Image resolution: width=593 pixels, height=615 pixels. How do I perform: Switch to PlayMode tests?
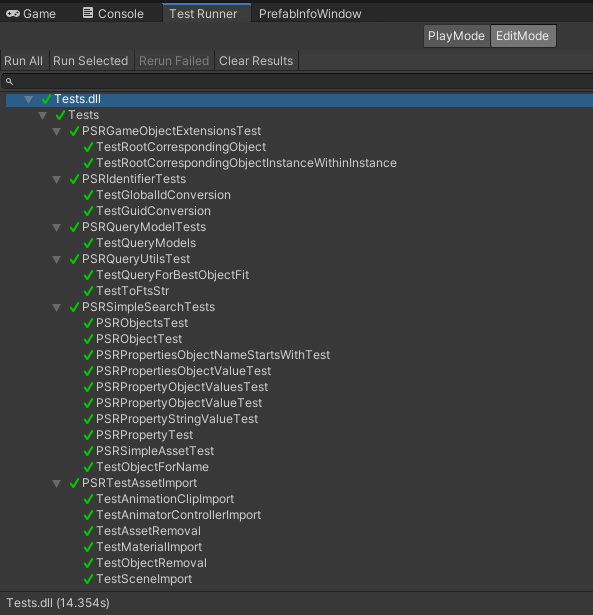pos(457,36)
